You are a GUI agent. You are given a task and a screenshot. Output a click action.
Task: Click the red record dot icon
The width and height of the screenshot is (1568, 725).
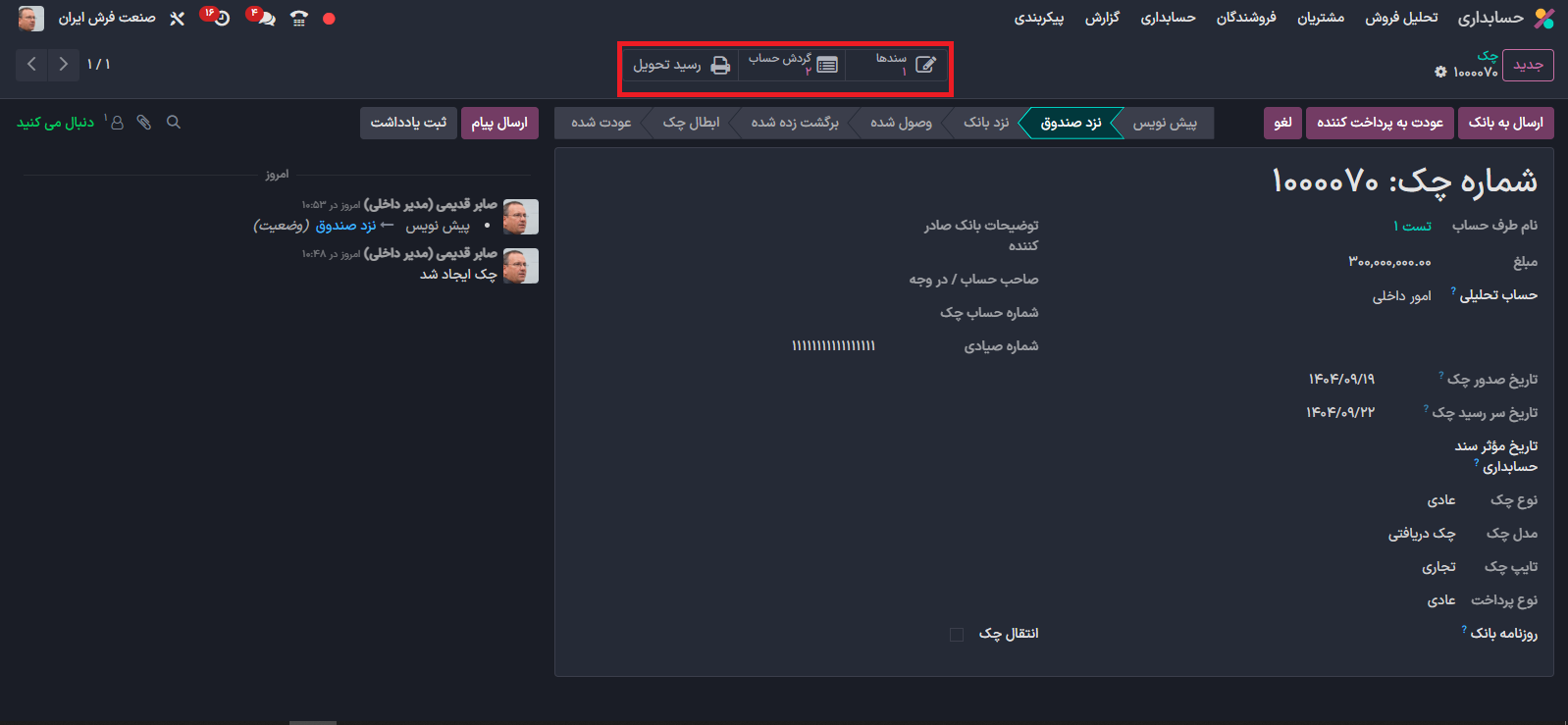(329, 19)
